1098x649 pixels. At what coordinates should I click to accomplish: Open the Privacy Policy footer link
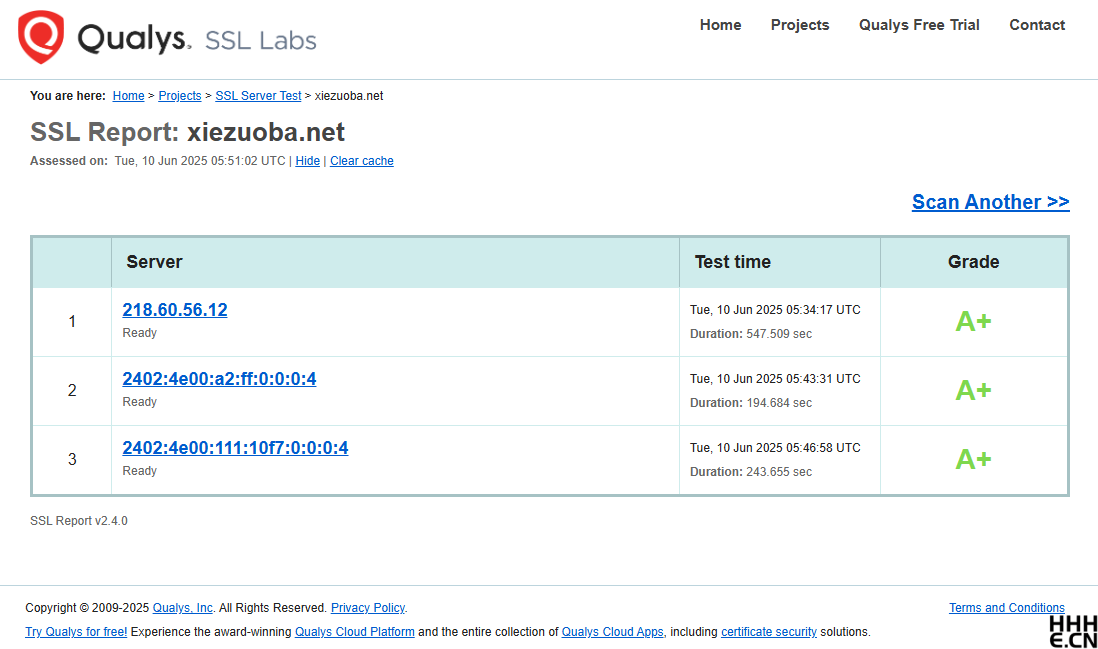(368, 608)
